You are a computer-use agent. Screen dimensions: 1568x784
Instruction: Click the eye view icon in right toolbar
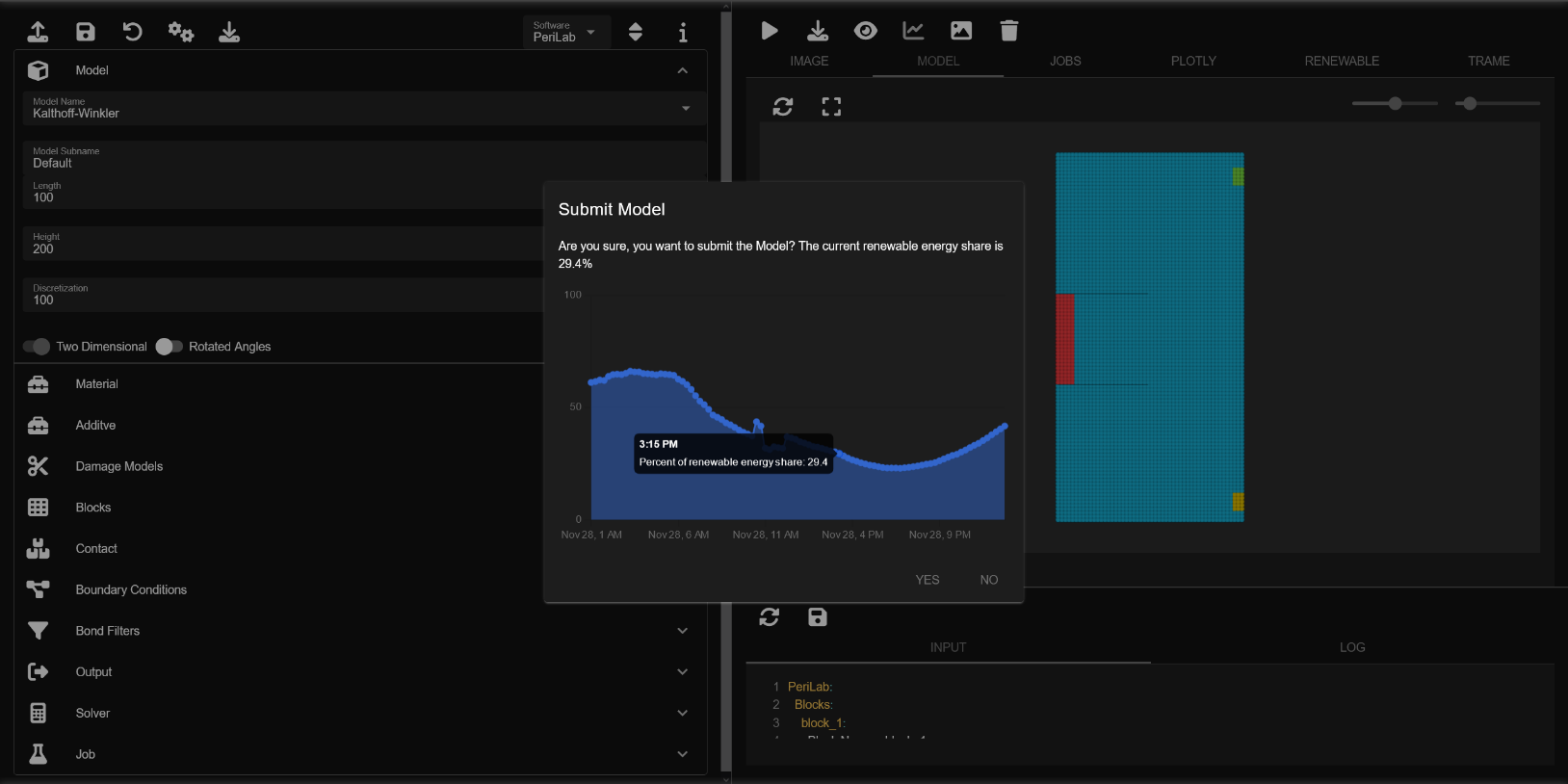(x=865, y=31)
